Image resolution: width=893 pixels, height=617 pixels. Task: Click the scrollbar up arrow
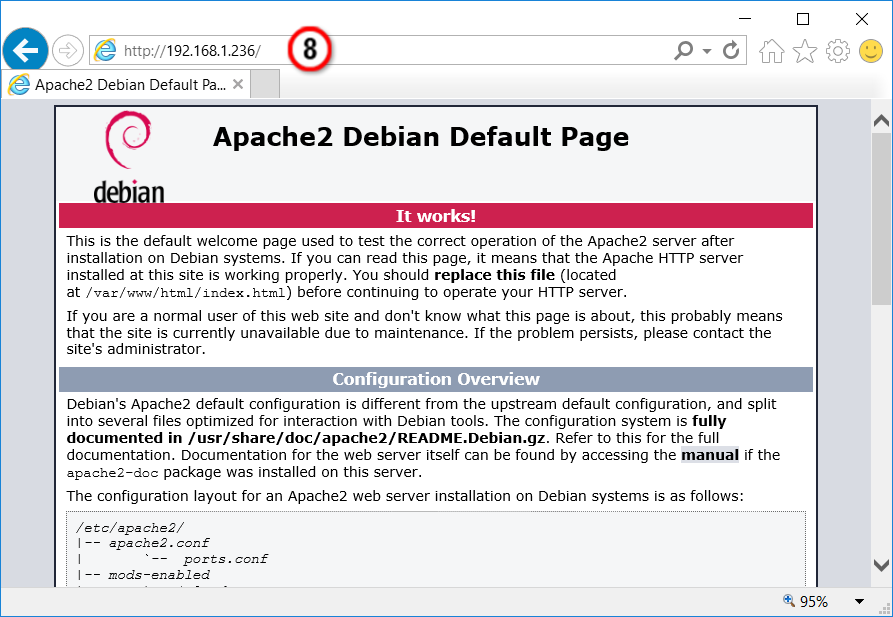(x=881, y=120)
